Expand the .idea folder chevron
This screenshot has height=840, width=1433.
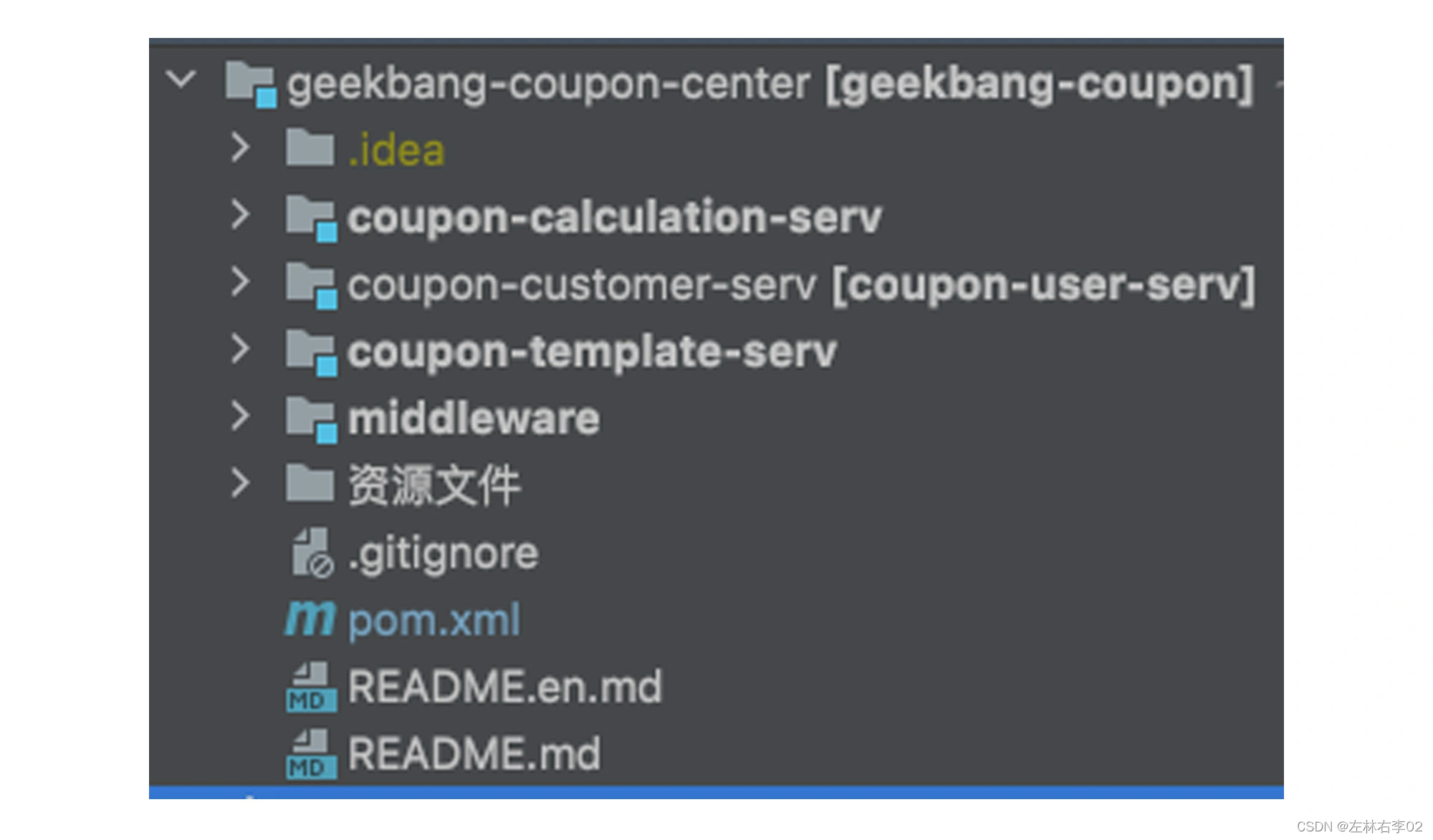coord(241,148)
